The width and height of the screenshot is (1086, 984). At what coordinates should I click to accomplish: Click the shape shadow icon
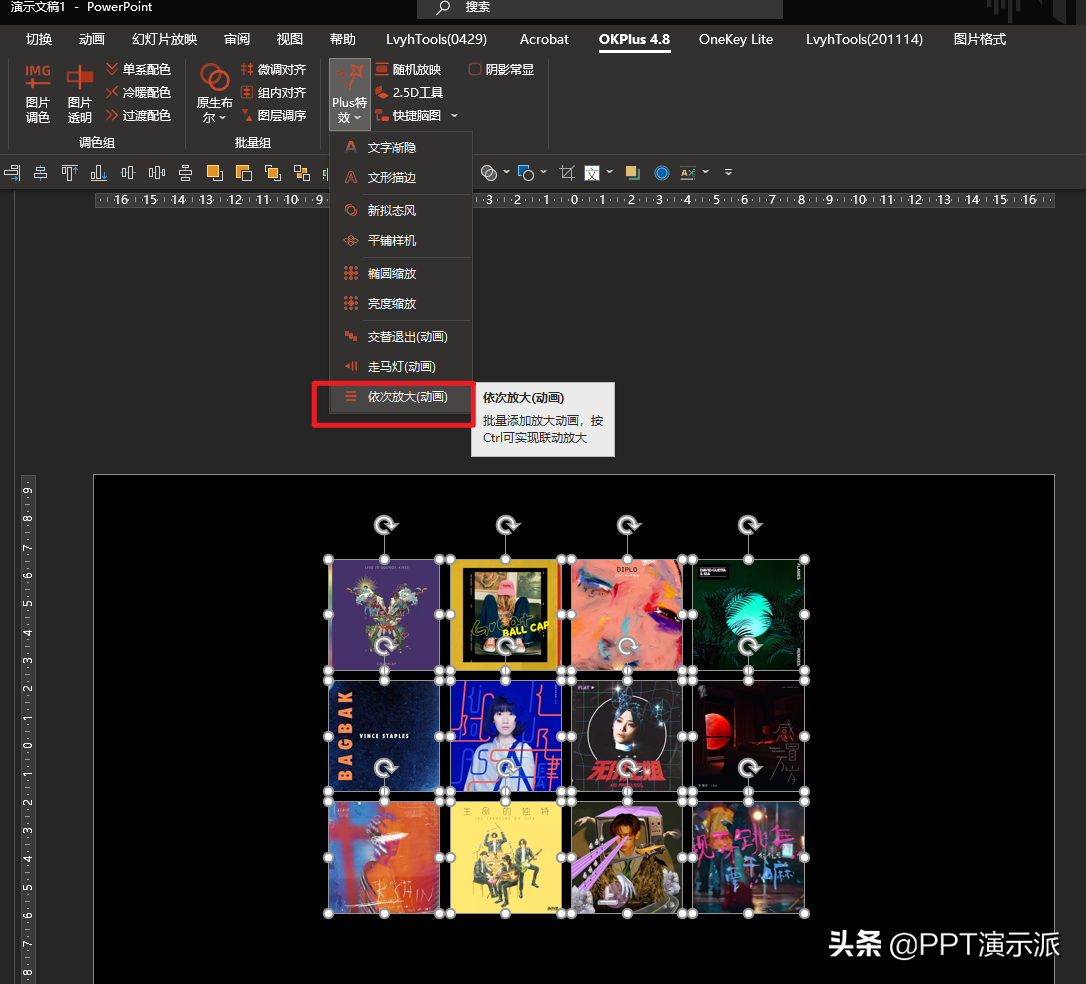[x=632, y=172]
